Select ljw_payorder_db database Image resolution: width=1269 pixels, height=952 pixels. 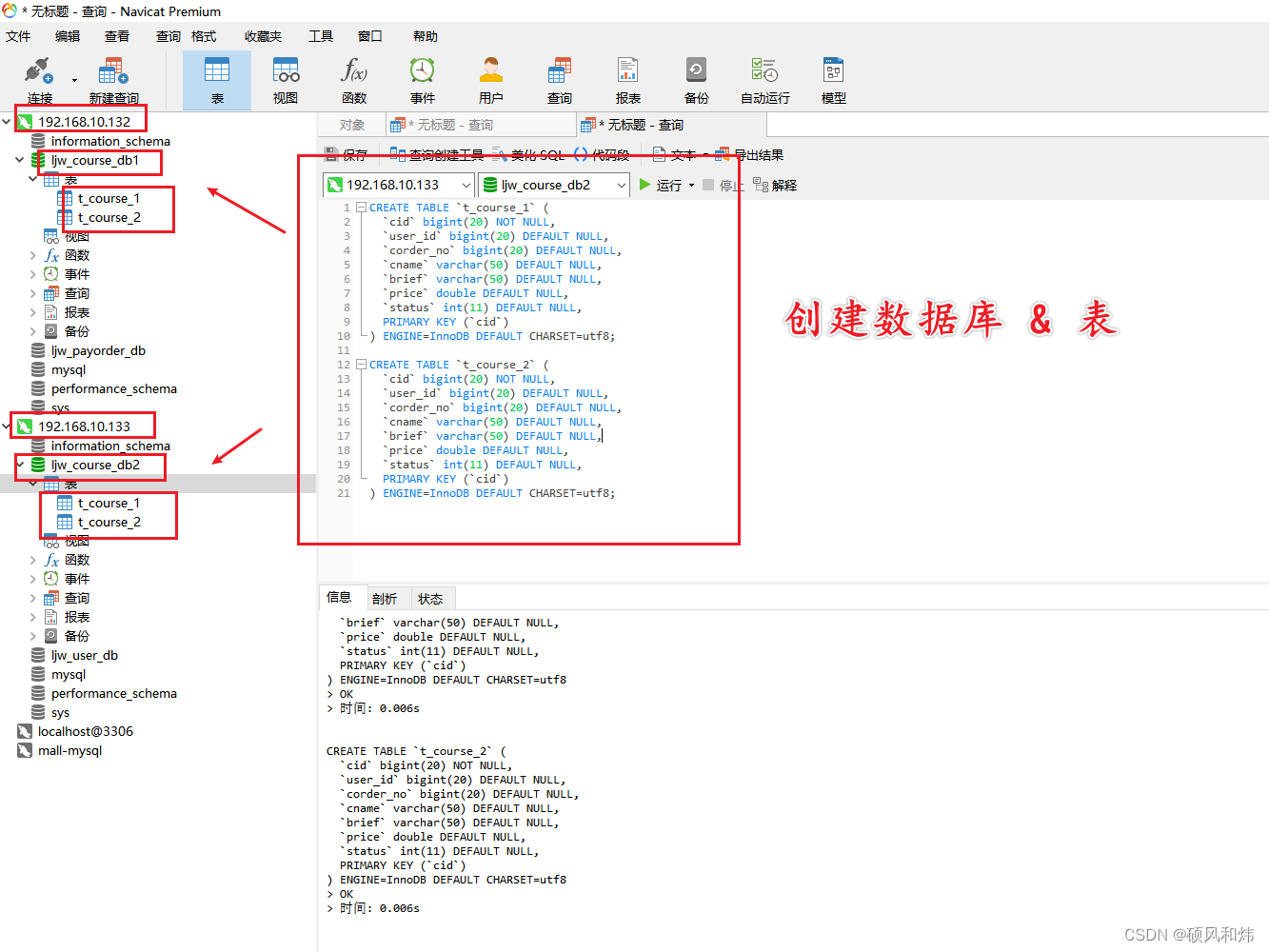[98, 350]
